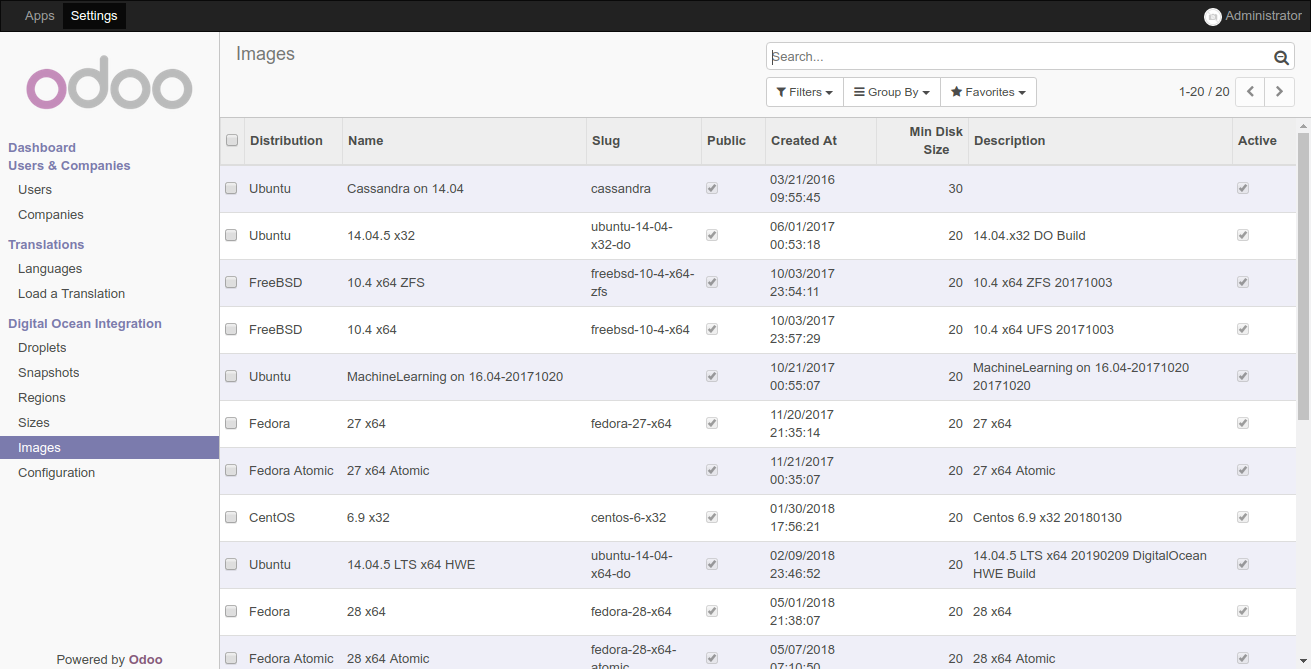1311x669 pixels.
Task: Select the 10.4 x64 ZFS row checkbox
Action: [x=231, y=282]
